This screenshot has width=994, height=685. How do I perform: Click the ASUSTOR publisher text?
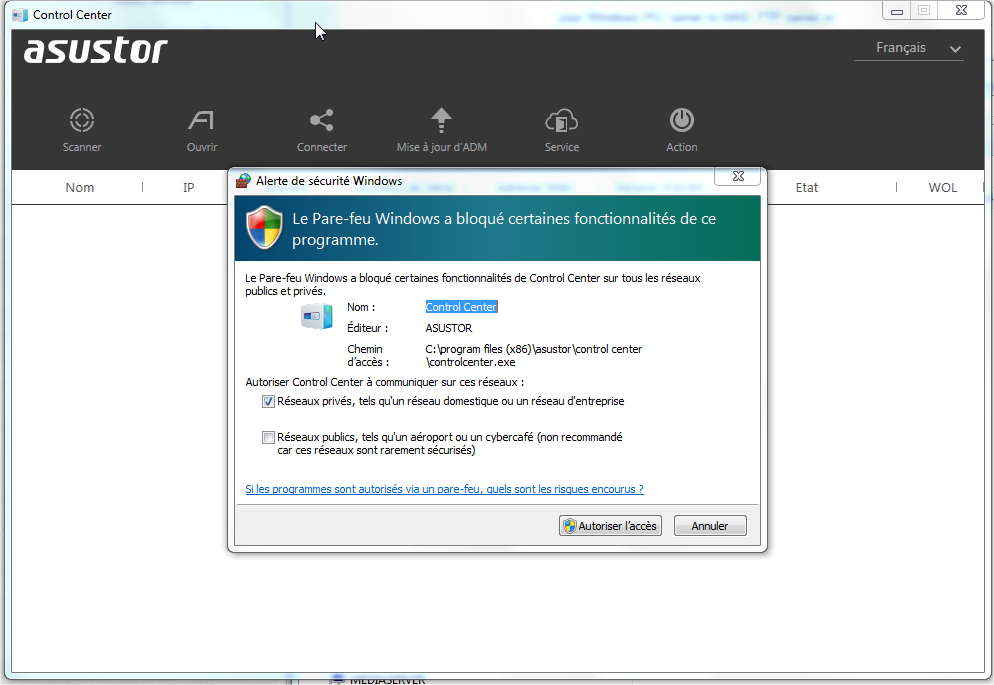[449, 328]
